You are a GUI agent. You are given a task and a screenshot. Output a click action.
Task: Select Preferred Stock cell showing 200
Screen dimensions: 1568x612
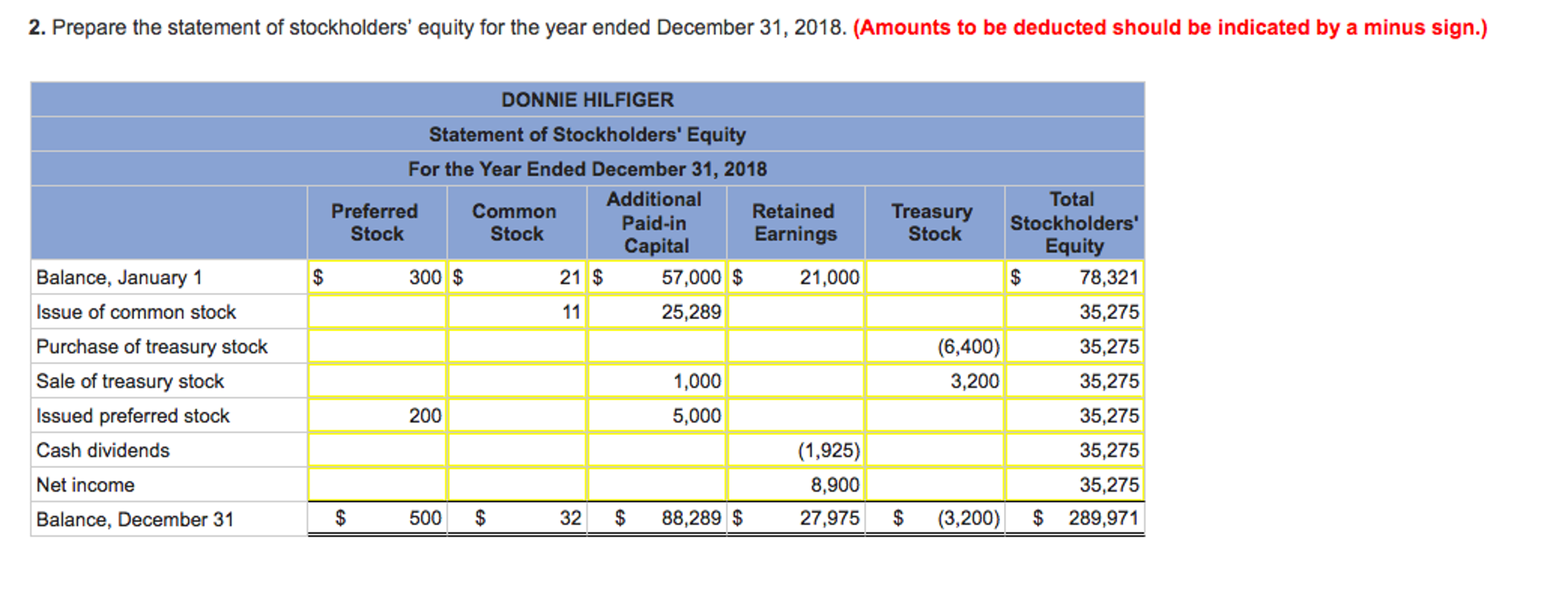coord(377,416)
